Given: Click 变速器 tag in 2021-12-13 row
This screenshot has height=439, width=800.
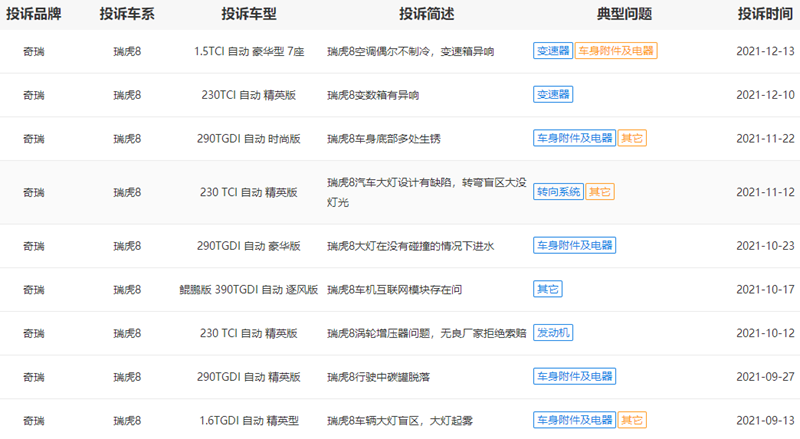Looking at the screenshot, I should click(x=553, y=51).
